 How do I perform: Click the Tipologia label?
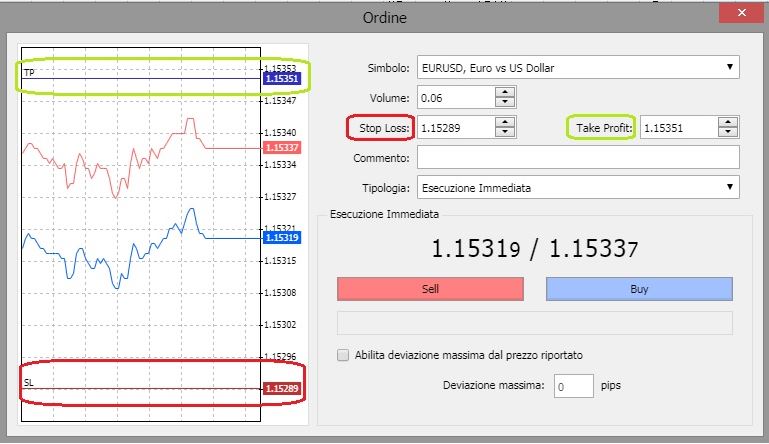tap(386, 188)
